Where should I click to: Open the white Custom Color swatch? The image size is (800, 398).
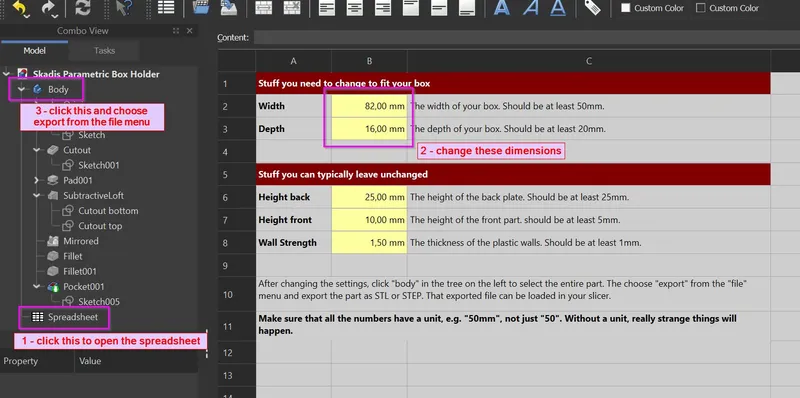click(x=626, y=8)
